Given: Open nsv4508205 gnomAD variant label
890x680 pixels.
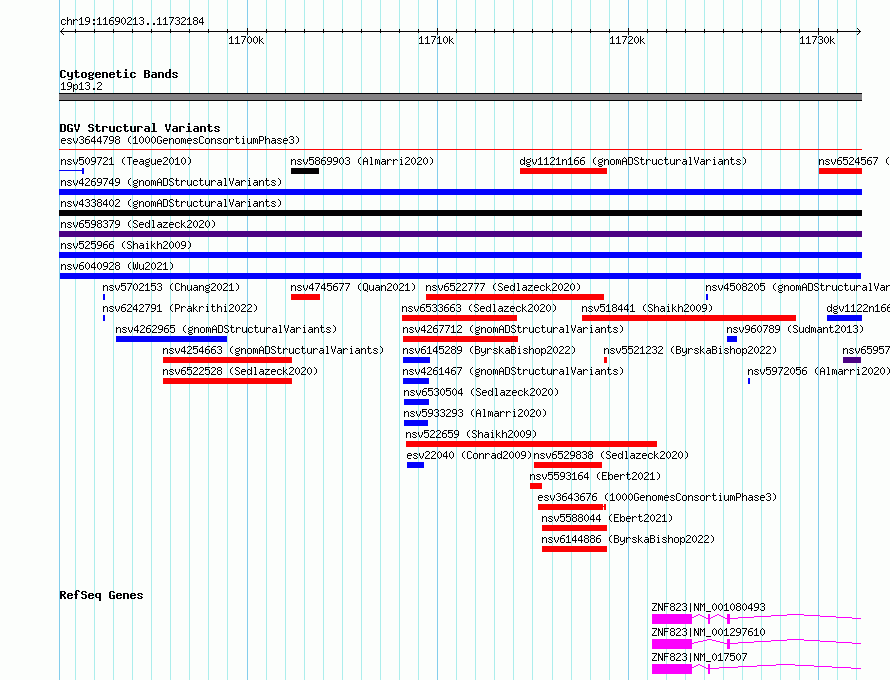Looking at the screenshot, I should click(x=797, y=287).
